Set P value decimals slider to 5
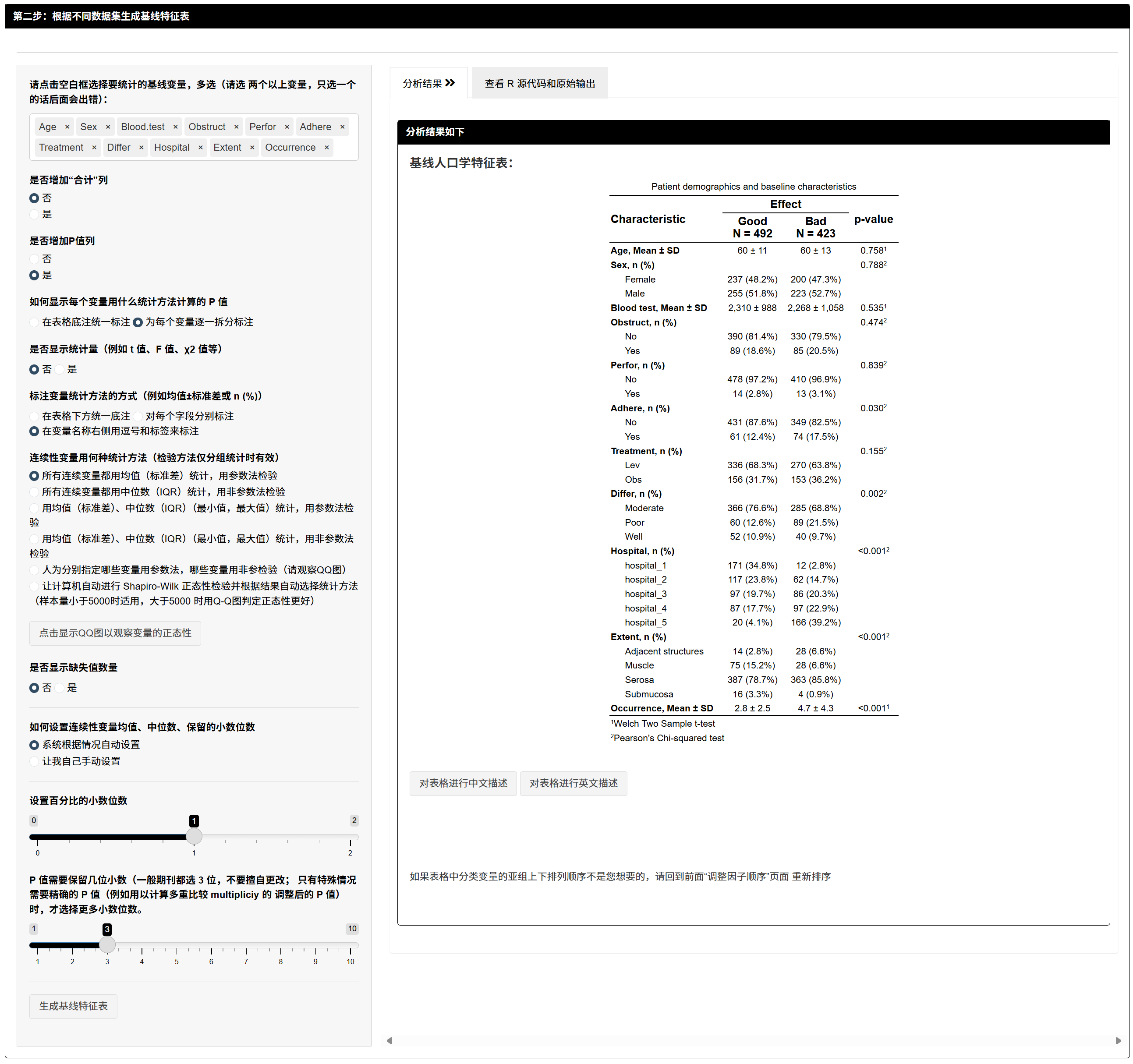This screenshot has width=1133, height=1064. [x=177, y=945]
